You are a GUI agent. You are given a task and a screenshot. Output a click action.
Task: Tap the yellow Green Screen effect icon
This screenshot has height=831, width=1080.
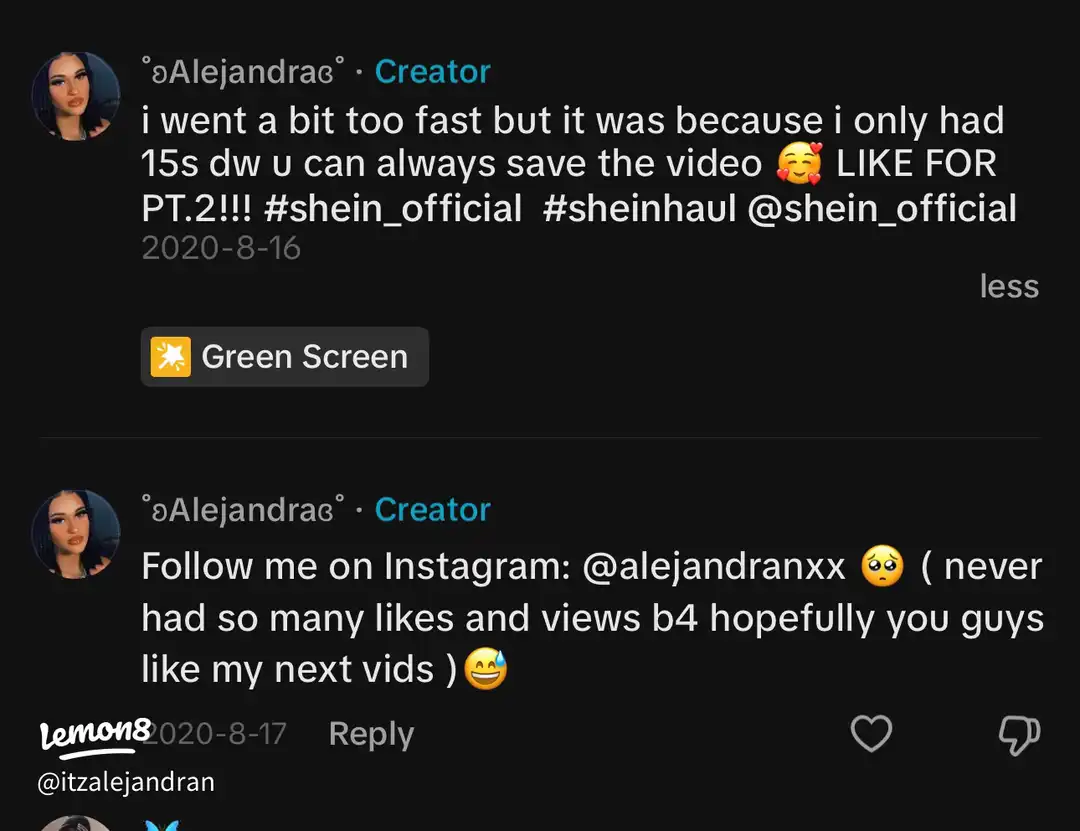coord(170,357)
